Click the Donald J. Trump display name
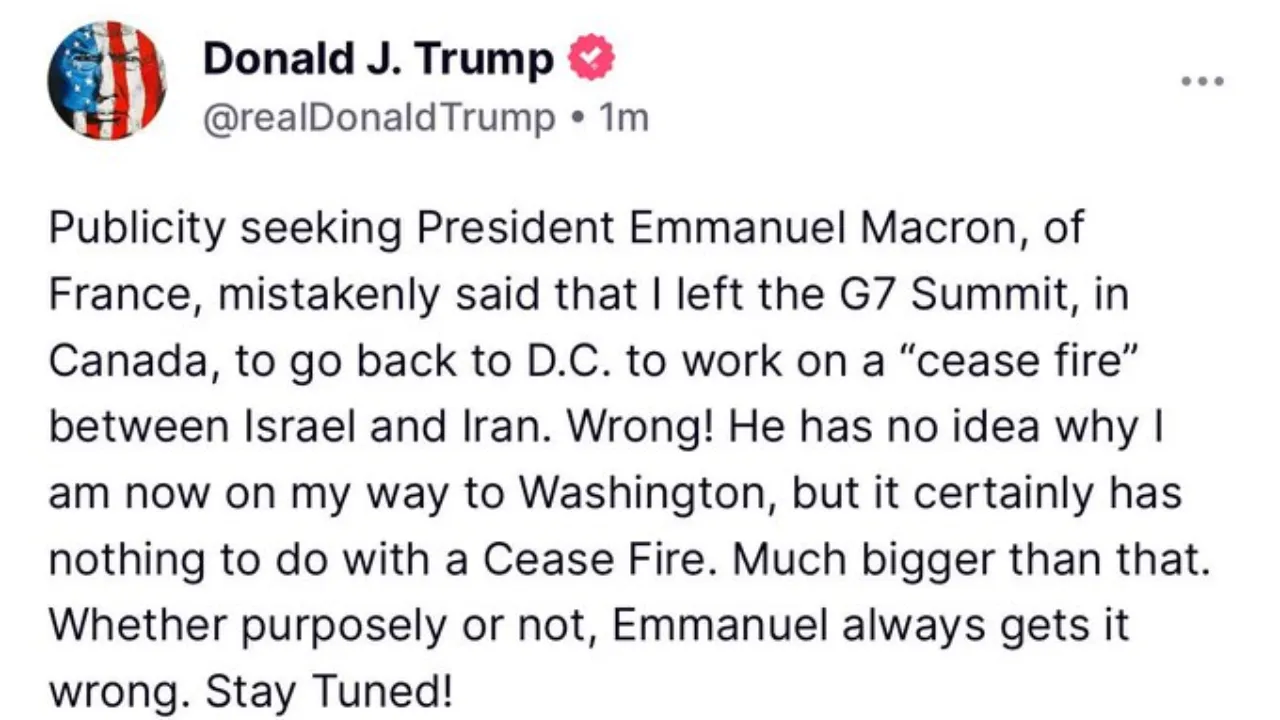Screen dimensions: 1280x720 click(378, 61)
